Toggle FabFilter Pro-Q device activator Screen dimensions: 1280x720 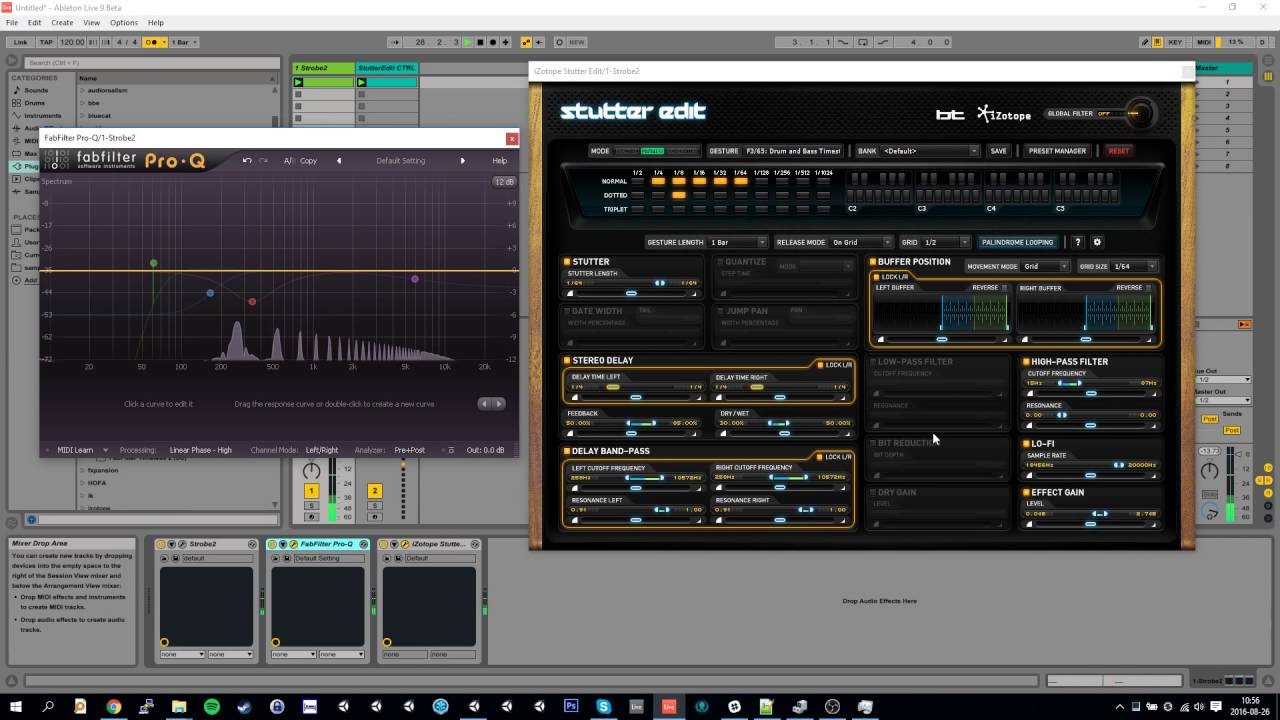pyautogui.click(x=273, y=544)
